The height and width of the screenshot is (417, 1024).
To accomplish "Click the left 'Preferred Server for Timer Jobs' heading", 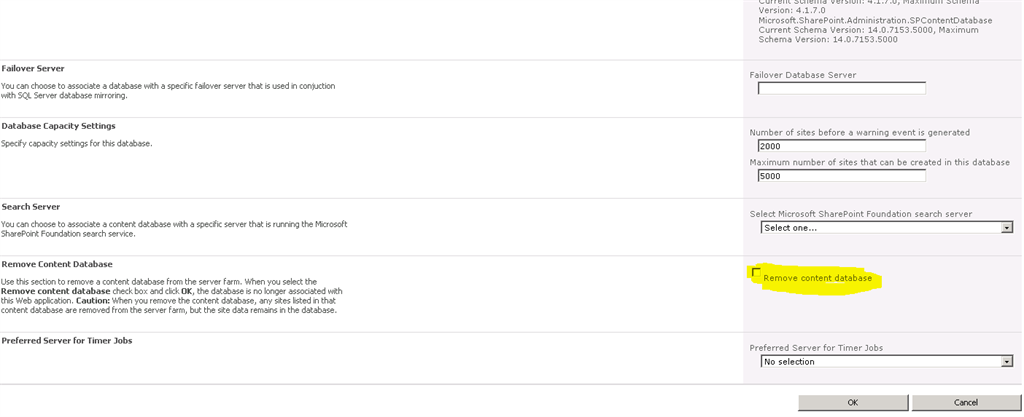I will point(67,341).
